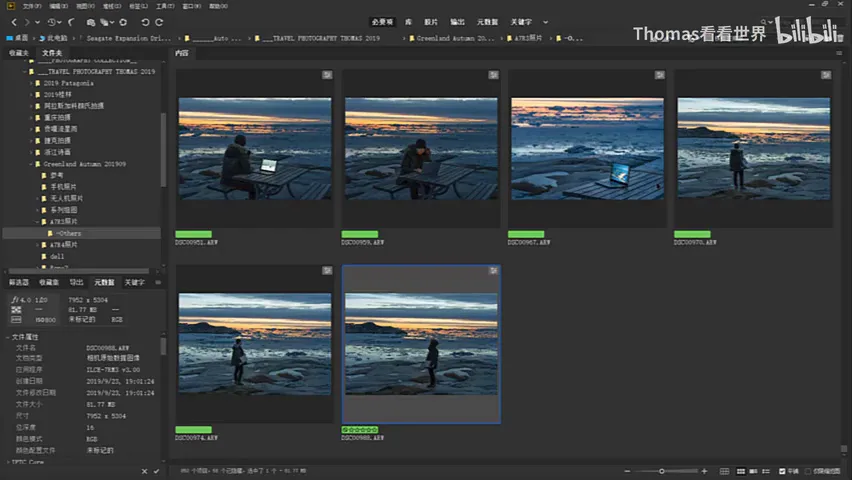Click the badge icon on DSC00951.ARW thumbnail
The height and width of the screenshot is (480, 852).
(327, 75)
